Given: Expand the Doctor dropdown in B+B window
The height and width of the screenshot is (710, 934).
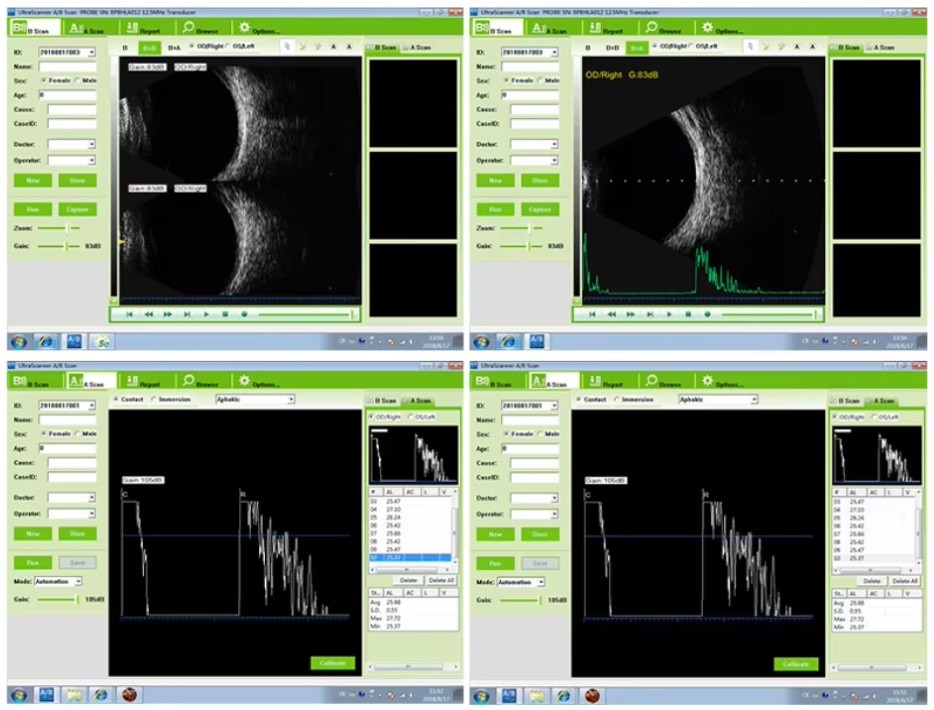Looking at the screenshot, I should coord(92,144).
